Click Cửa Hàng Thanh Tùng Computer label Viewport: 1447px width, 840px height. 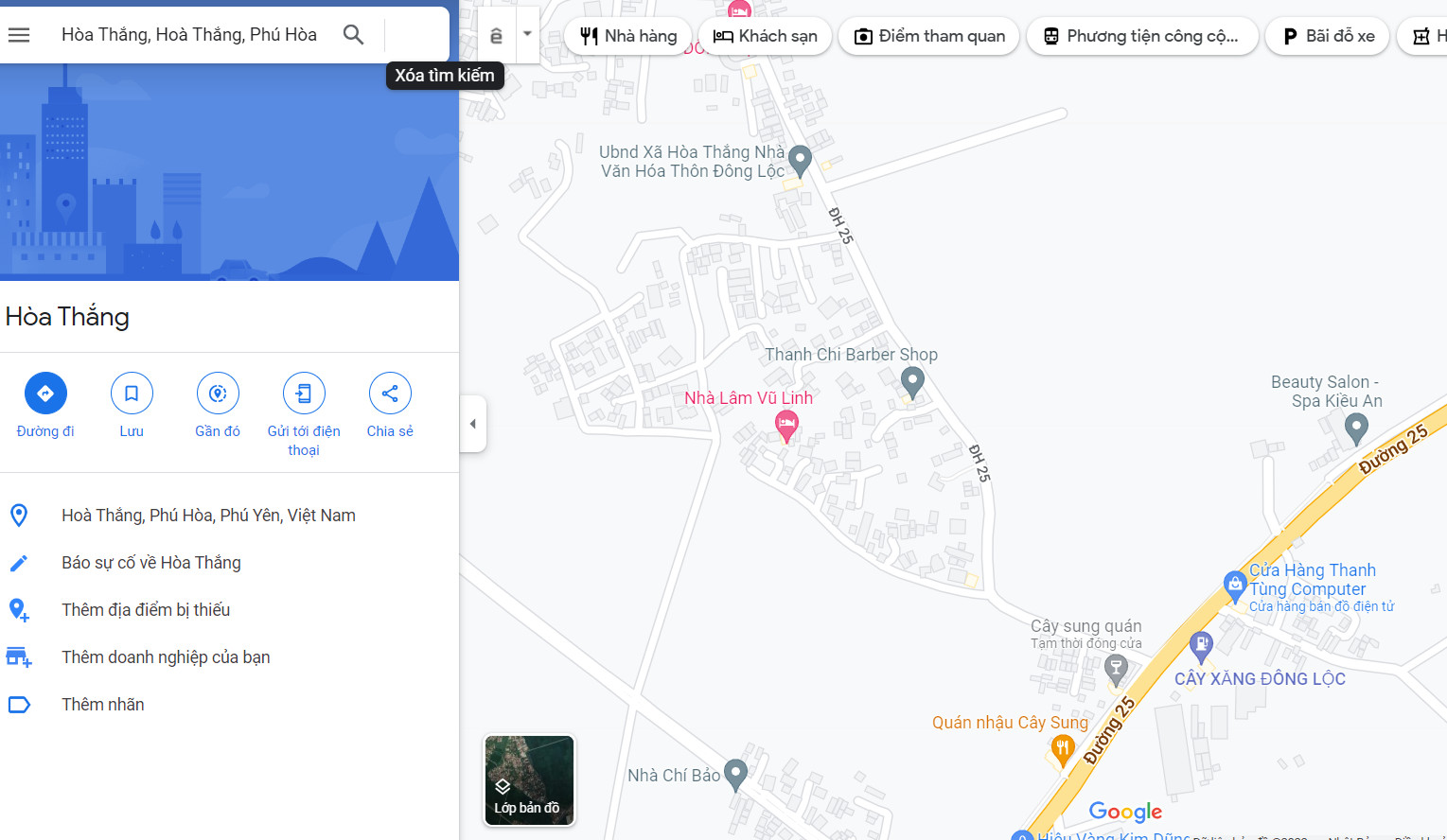[x=1312, y=580]
